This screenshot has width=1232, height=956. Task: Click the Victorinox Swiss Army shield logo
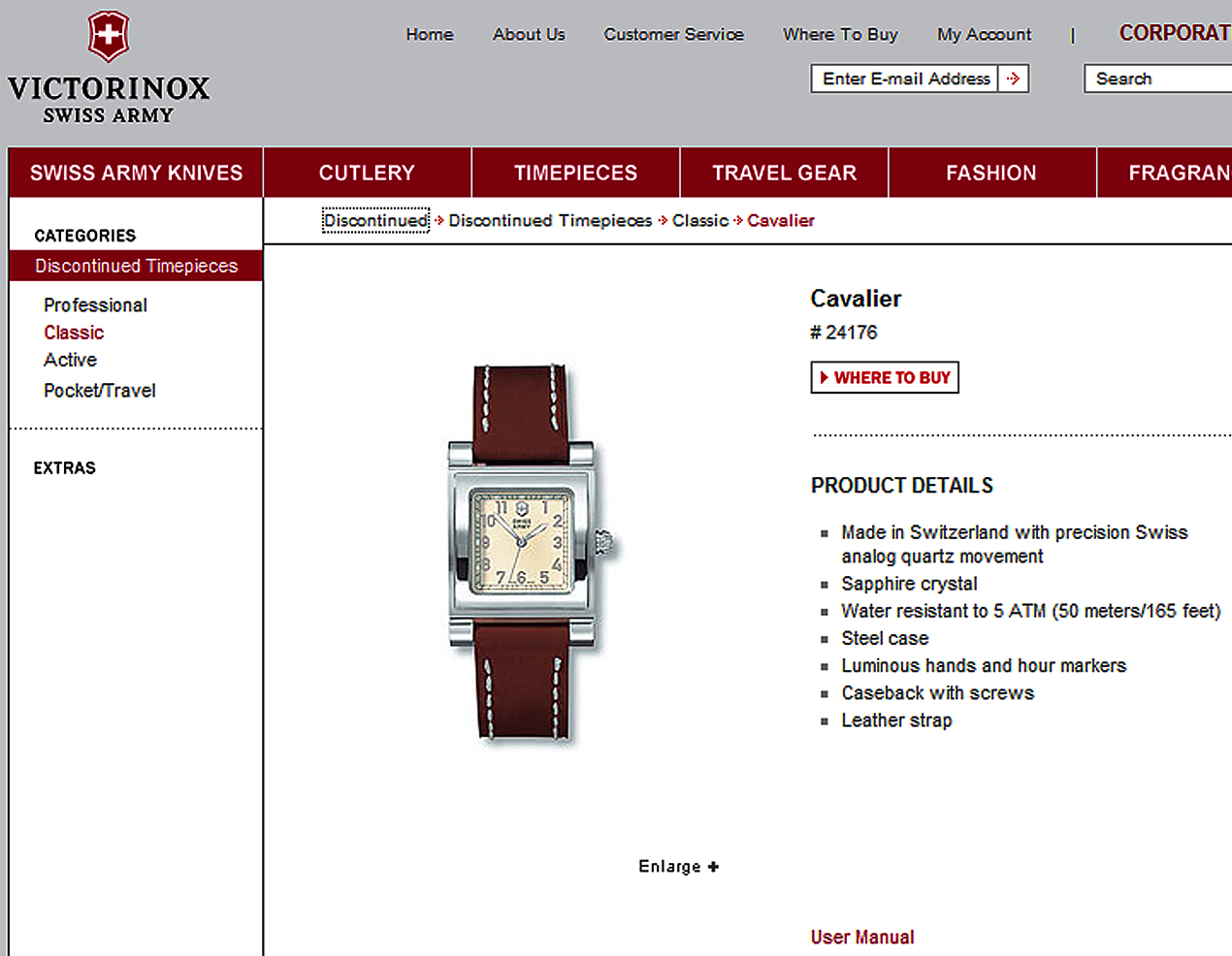108,37
